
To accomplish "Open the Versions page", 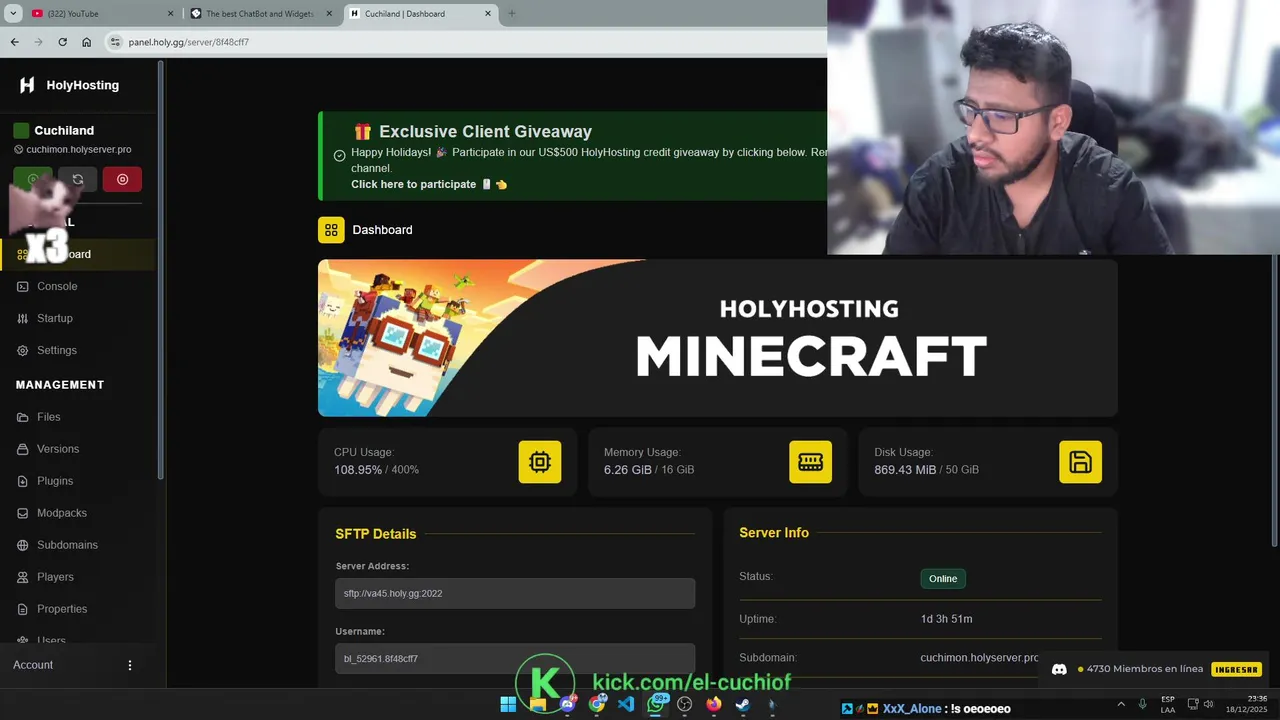I will [x=58, y=449].
